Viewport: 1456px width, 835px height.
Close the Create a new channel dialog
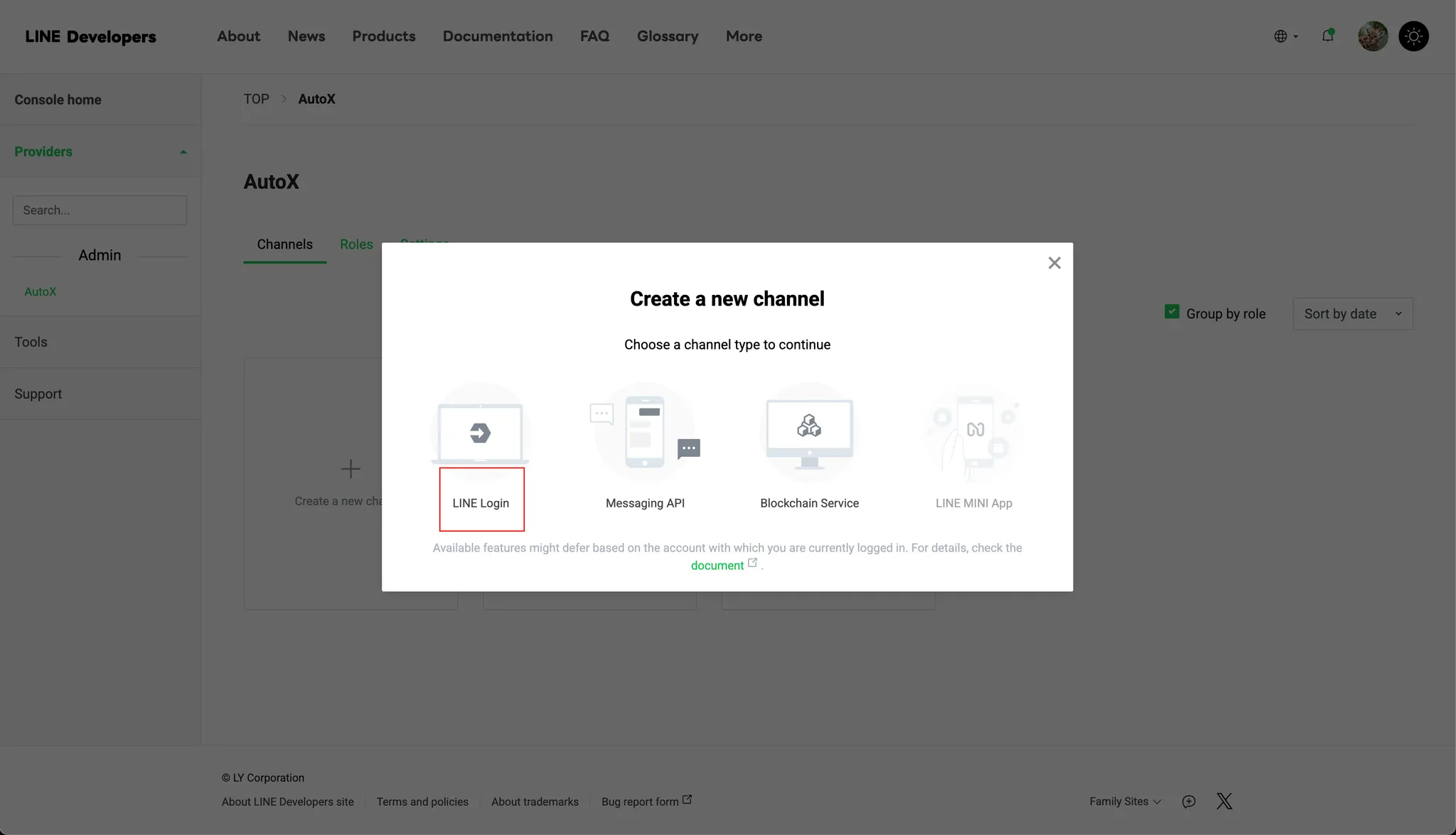[1054, 263]
